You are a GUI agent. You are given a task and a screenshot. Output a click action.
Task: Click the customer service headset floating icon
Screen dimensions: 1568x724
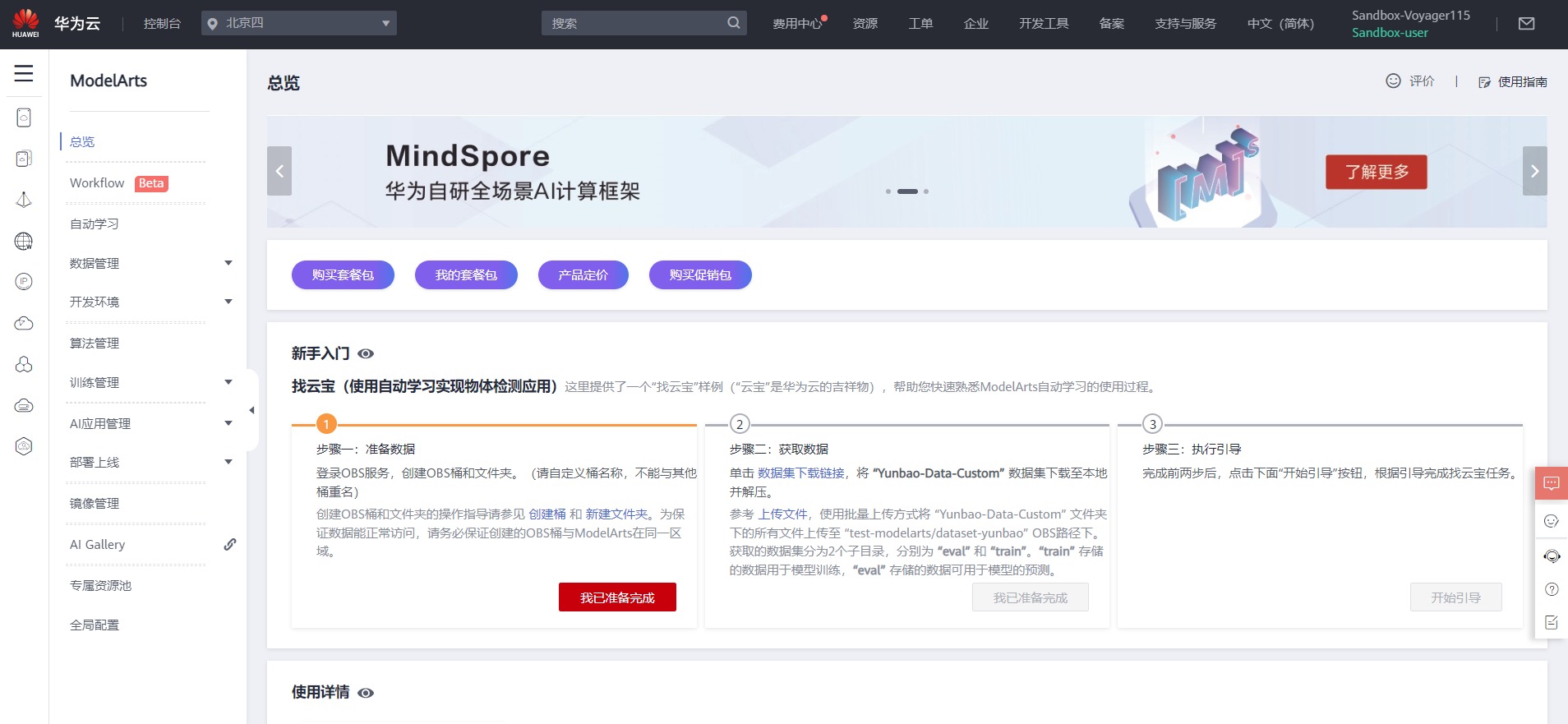pyautogui.click(x=1551, y=556)
